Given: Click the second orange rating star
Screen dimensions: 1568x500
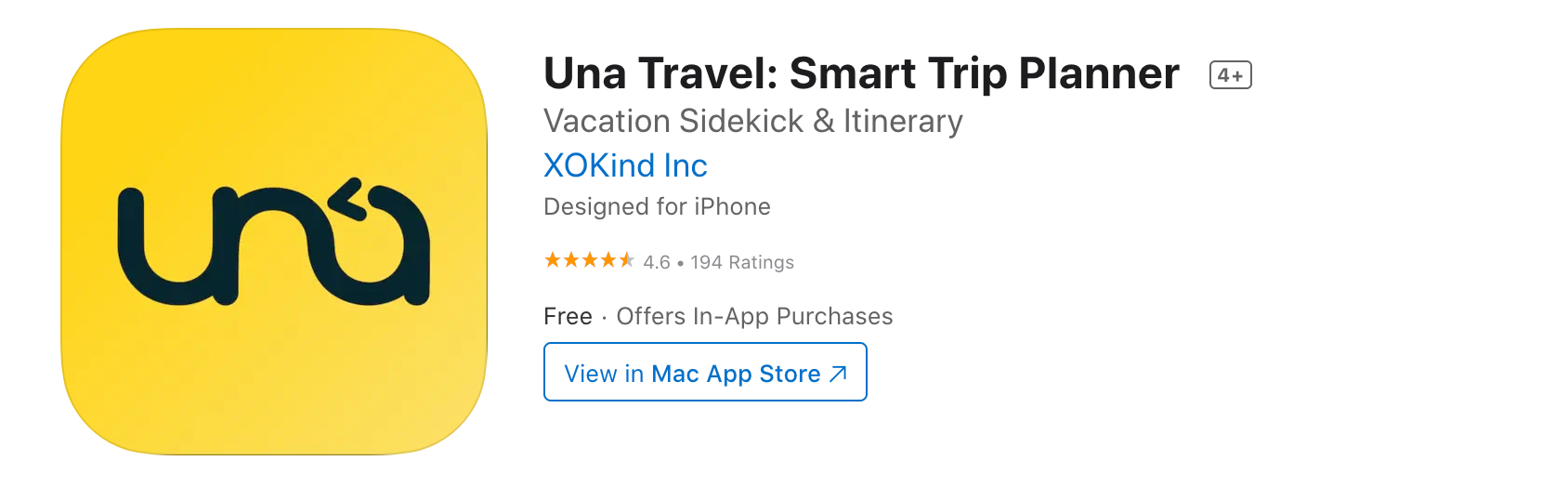Looking at the screenshot, I should click(571, 260).
